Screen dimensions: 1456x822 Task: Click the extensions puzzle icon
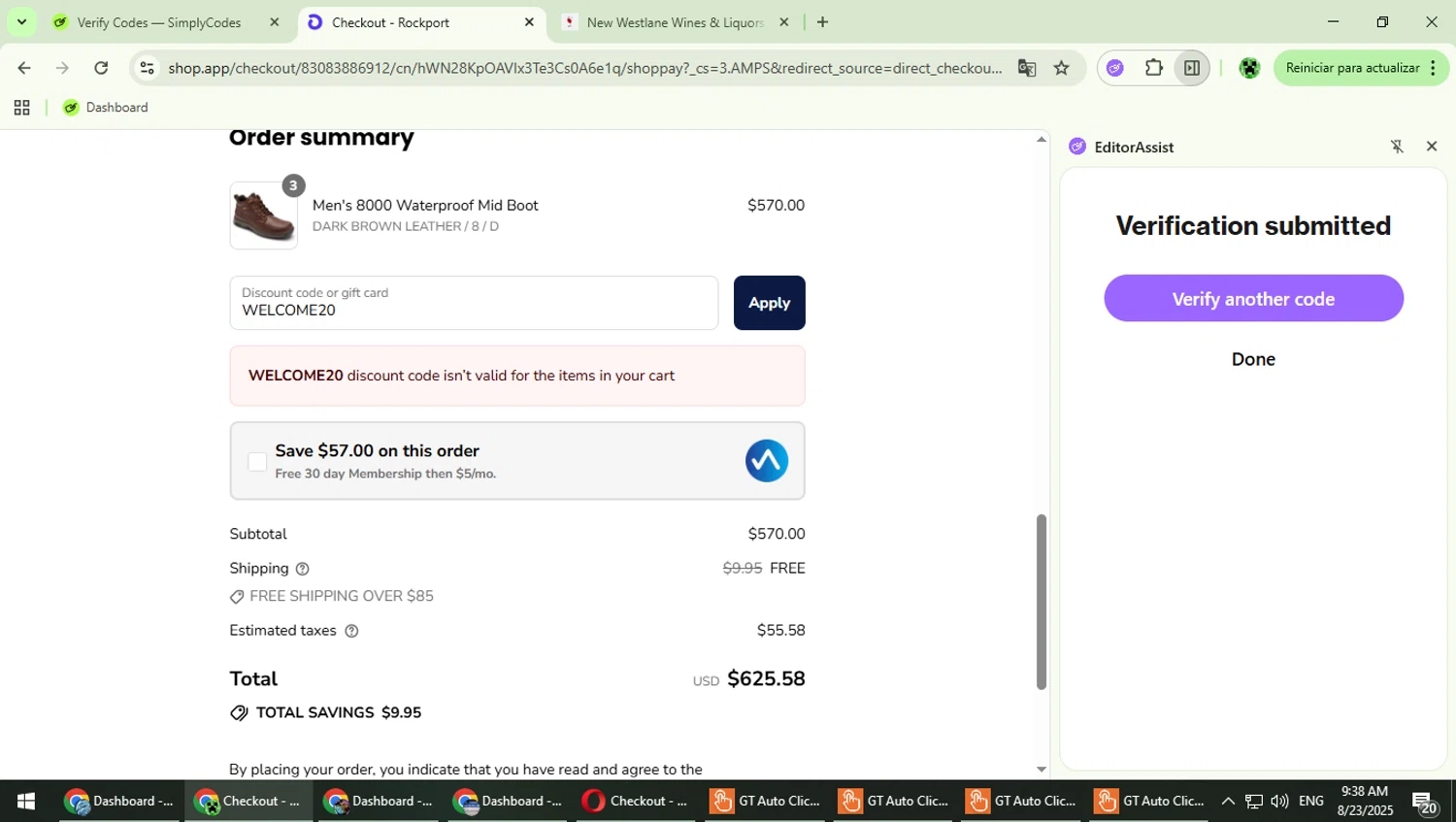pos(1152,67)
